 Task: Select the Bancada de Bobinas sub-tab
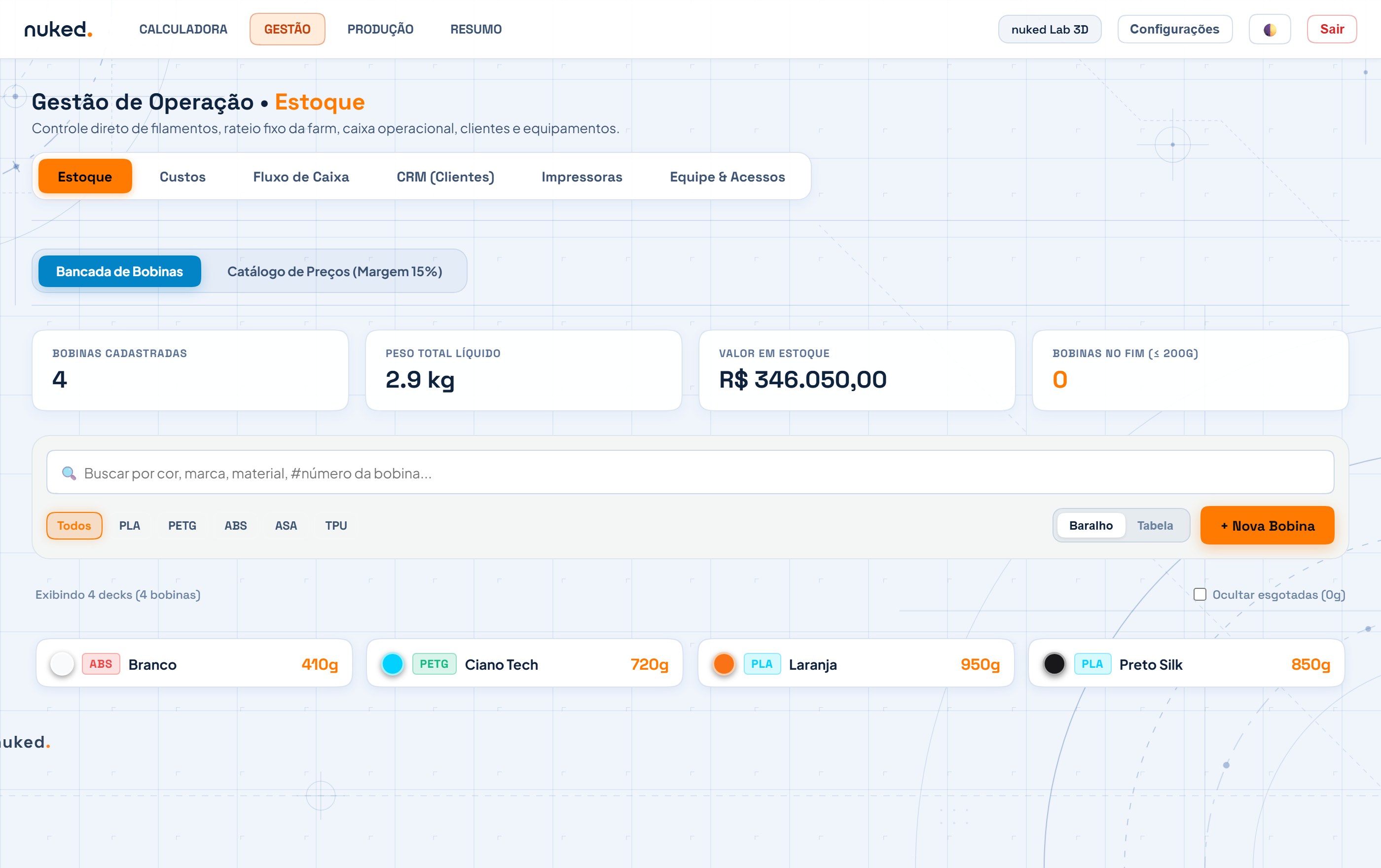tap(119, 271)
